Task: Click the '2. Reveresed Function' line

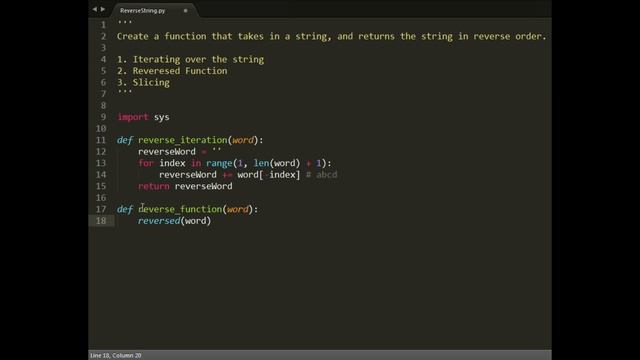Action: click(172, 71)
